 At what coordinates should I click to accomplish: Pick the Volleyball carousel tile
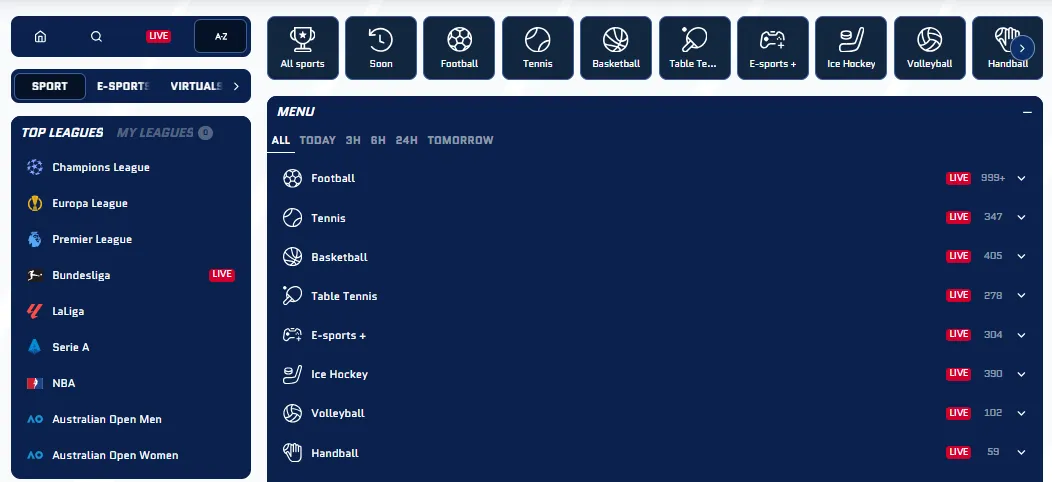[929, 47]
